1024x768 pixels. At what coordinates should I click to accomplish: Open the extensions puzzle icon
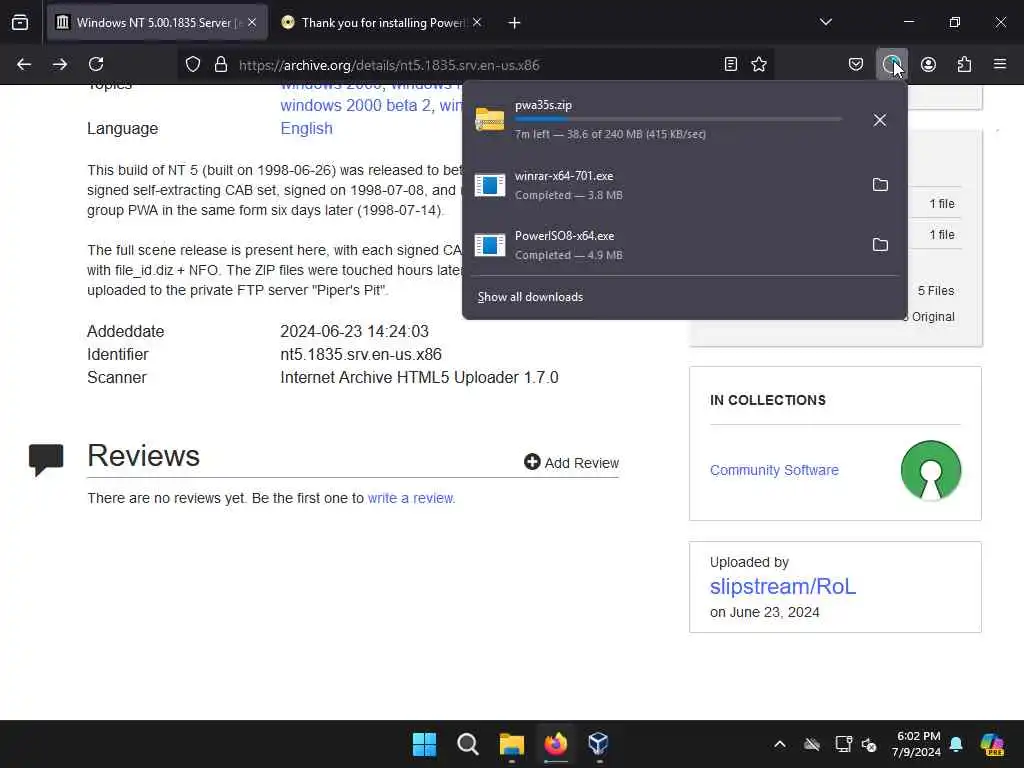click(x=964, y=64)
